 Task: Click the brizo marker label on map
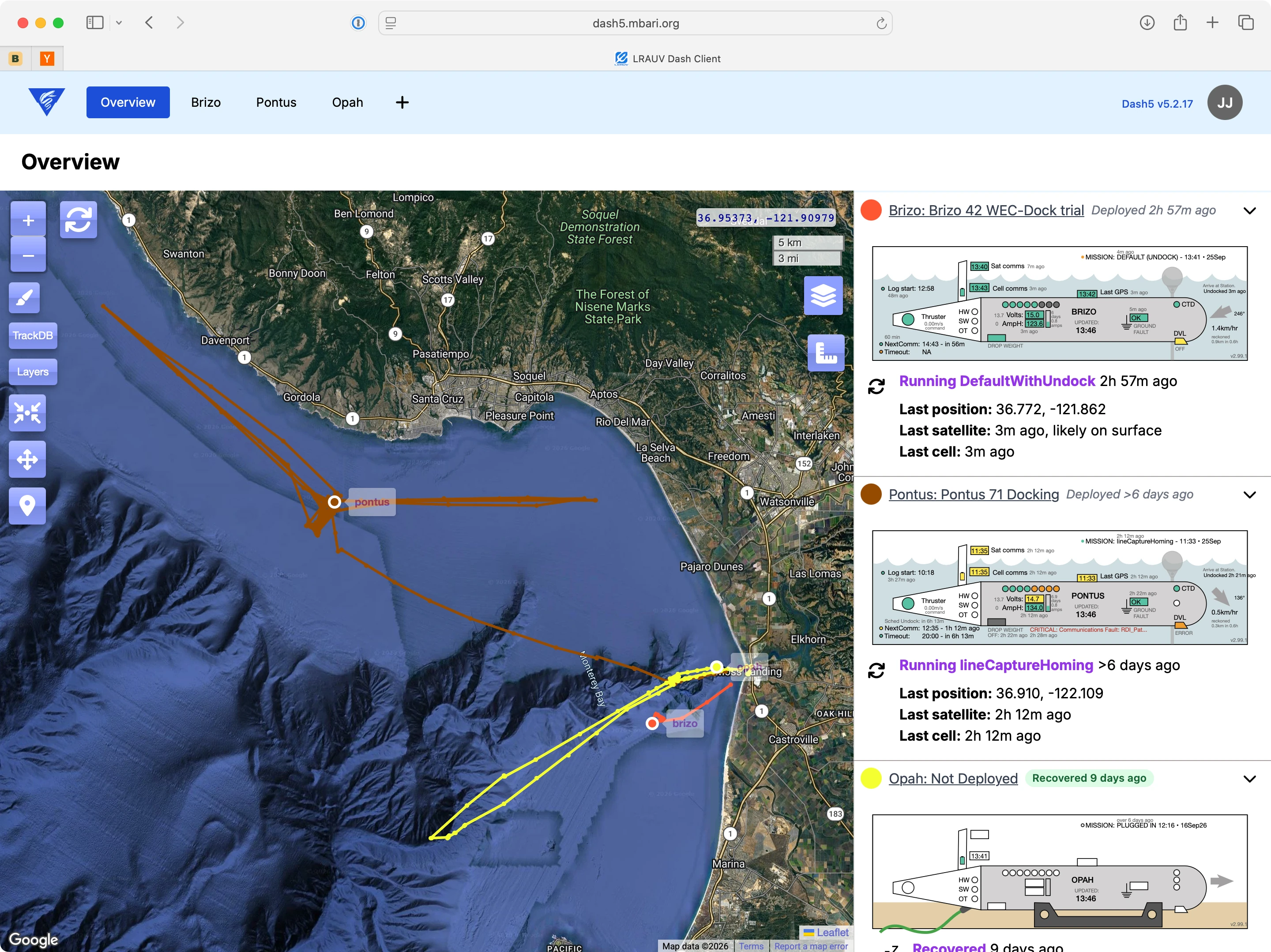684,723
